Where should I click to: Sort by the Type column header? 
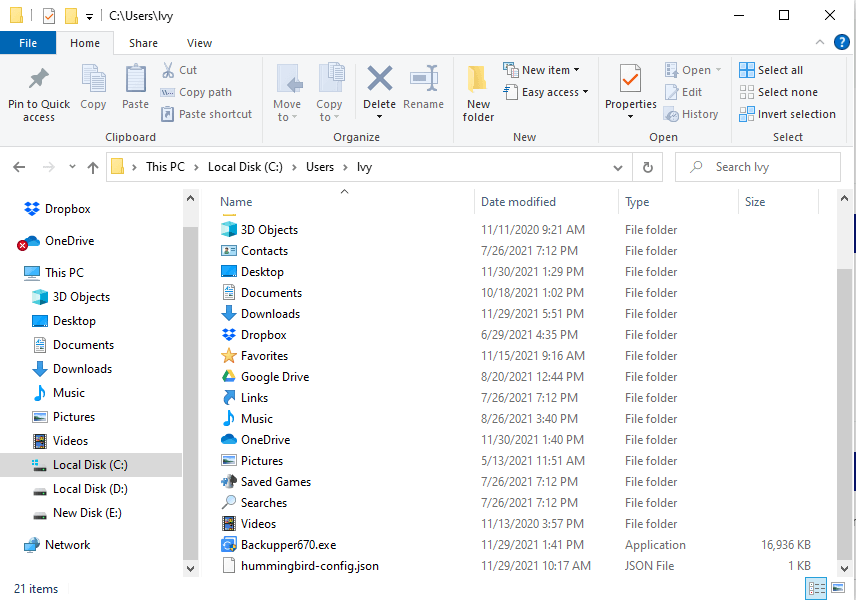click(x=678, y=201)
